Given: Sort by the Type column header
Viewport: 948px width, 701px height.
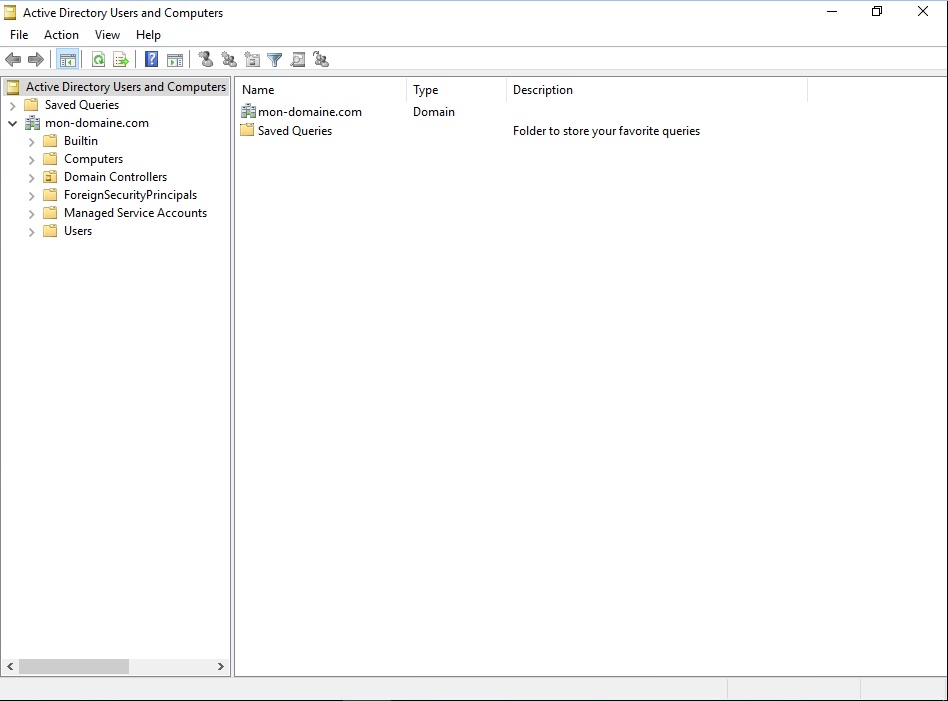Looking at the screenshot, I should 456,90.
